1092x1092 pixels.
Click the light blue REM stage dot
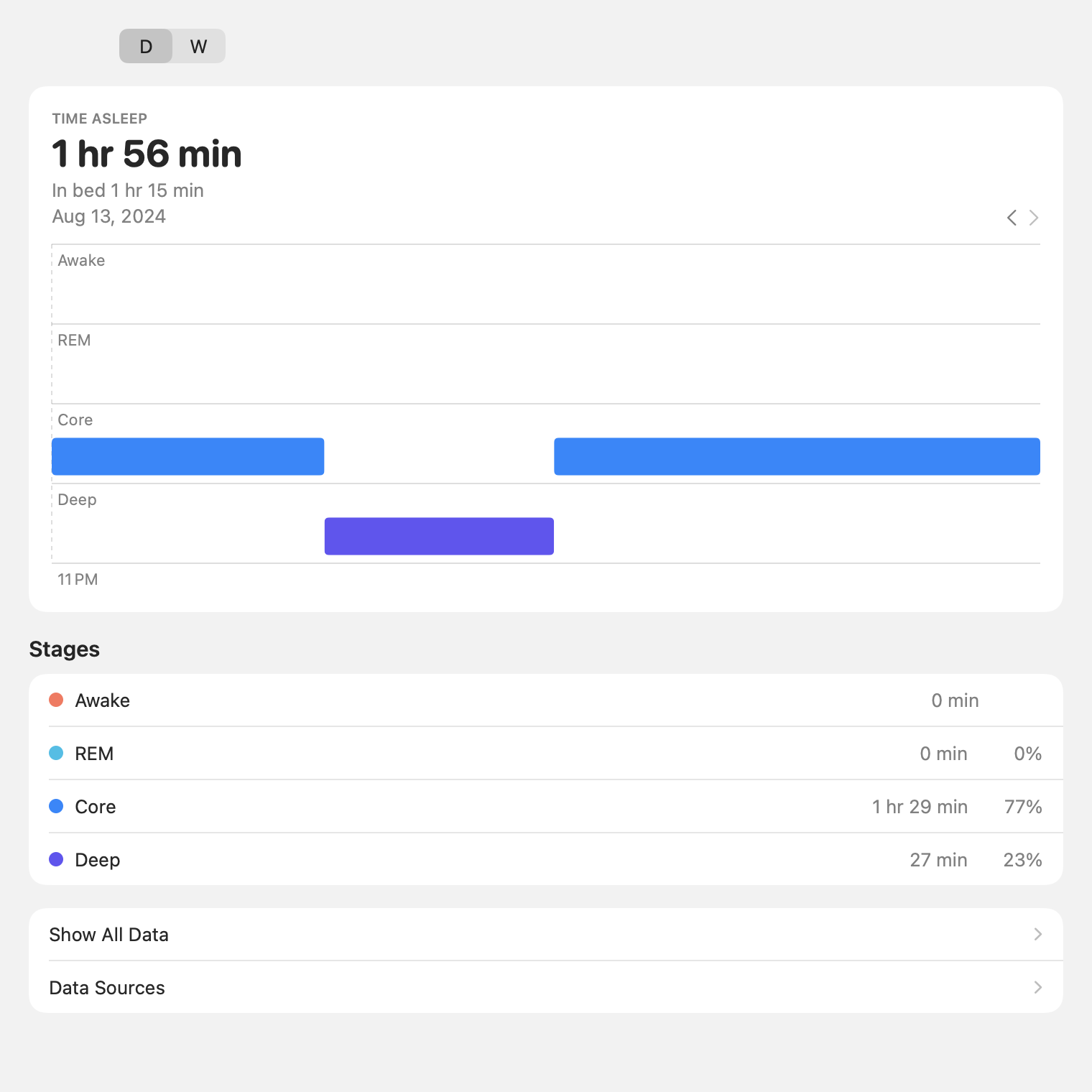pyautogui.click(x=56, y=753)
